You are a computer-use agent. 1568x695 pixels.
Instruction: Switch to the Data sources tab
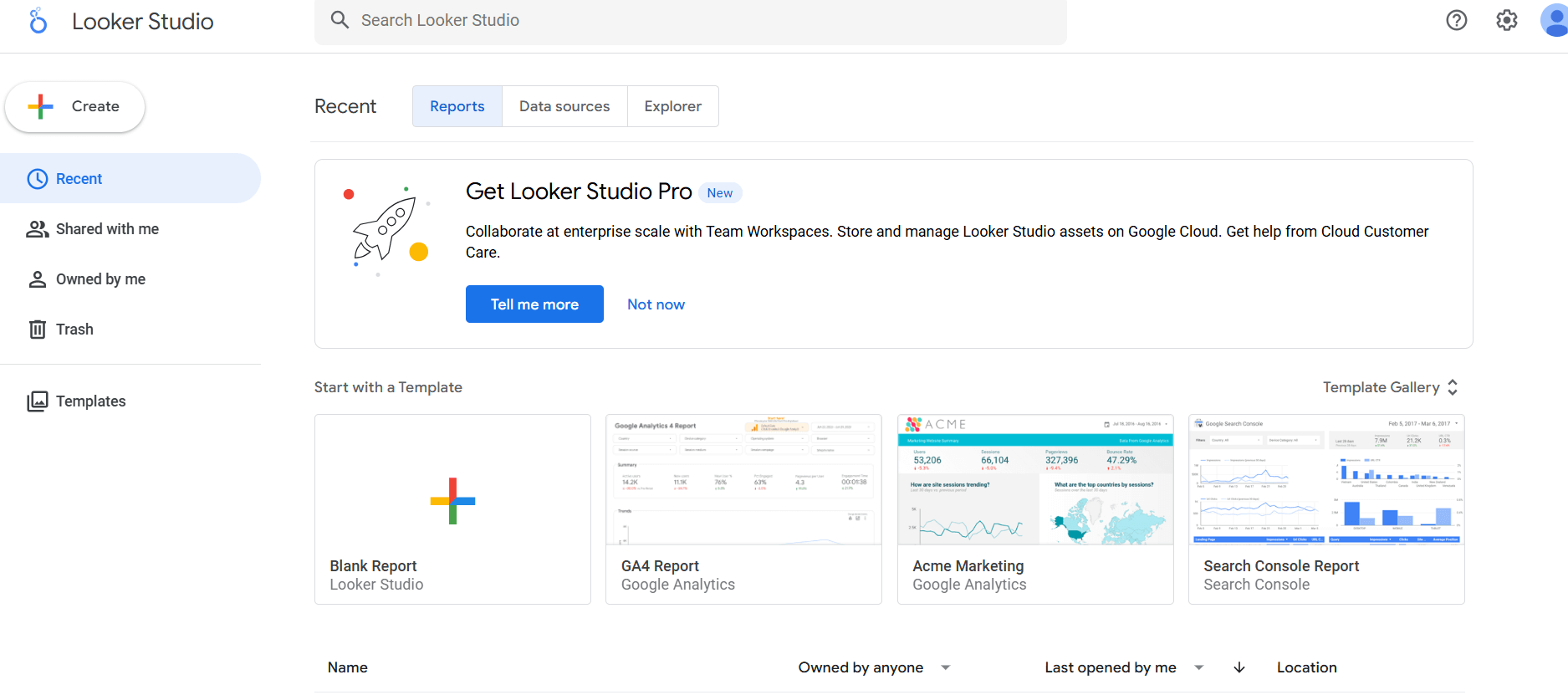coord(564,106)
